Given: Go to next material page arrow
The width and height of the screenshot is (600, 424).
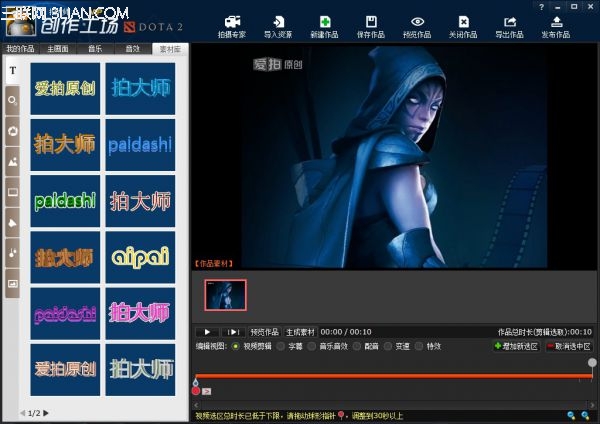Looking at the screenshot, I should coord(46,413).
